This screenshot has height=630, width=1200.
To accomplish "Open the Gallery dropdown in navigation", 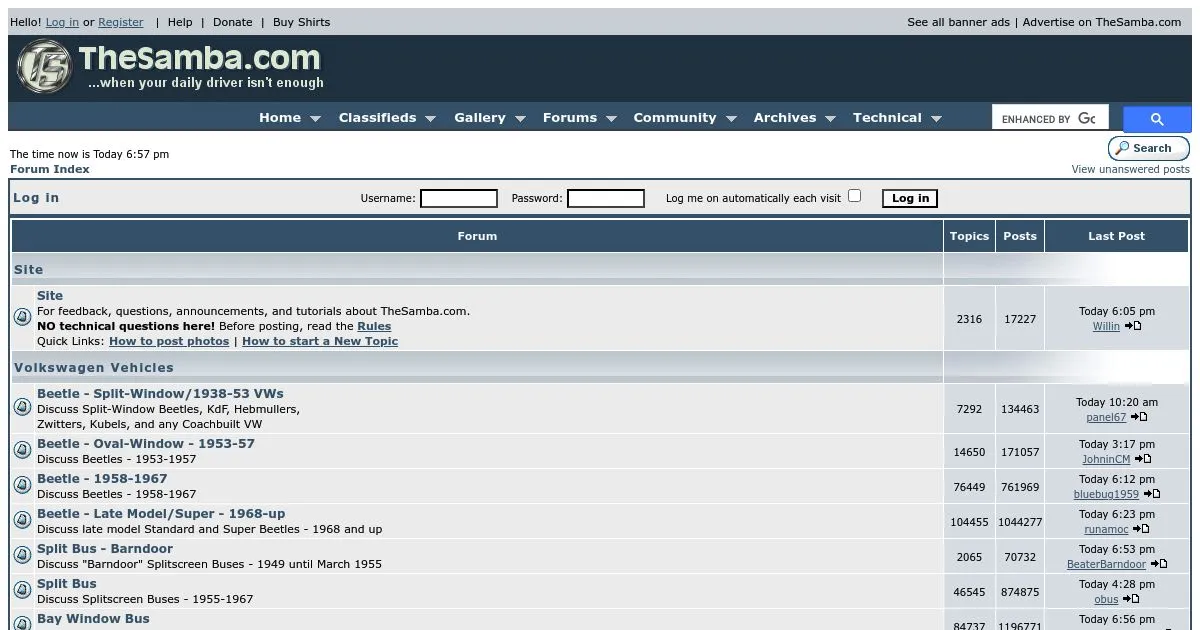I will click(489, 118).
